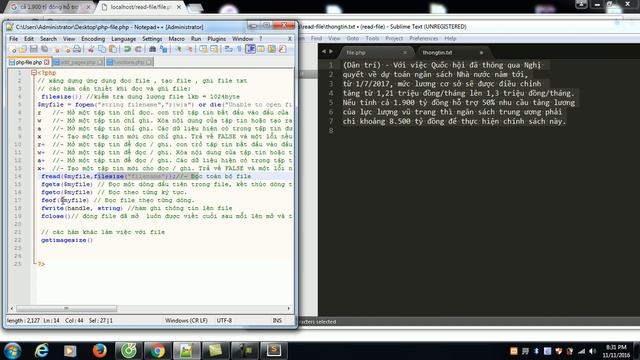The height and width of the screenshot is (360, 640).
Task: Click the Print icon in Notepad++ toolbar
Action: pyautogui.click(x=77, y=49)
